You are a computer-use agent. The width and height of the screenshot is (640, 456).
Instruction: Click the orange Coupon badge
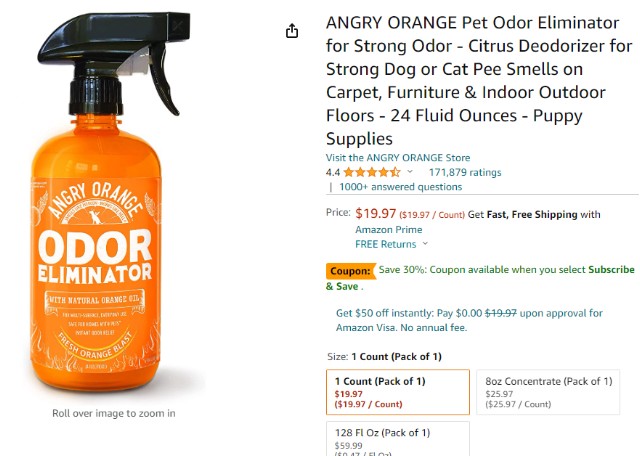(x=350, y=270)
